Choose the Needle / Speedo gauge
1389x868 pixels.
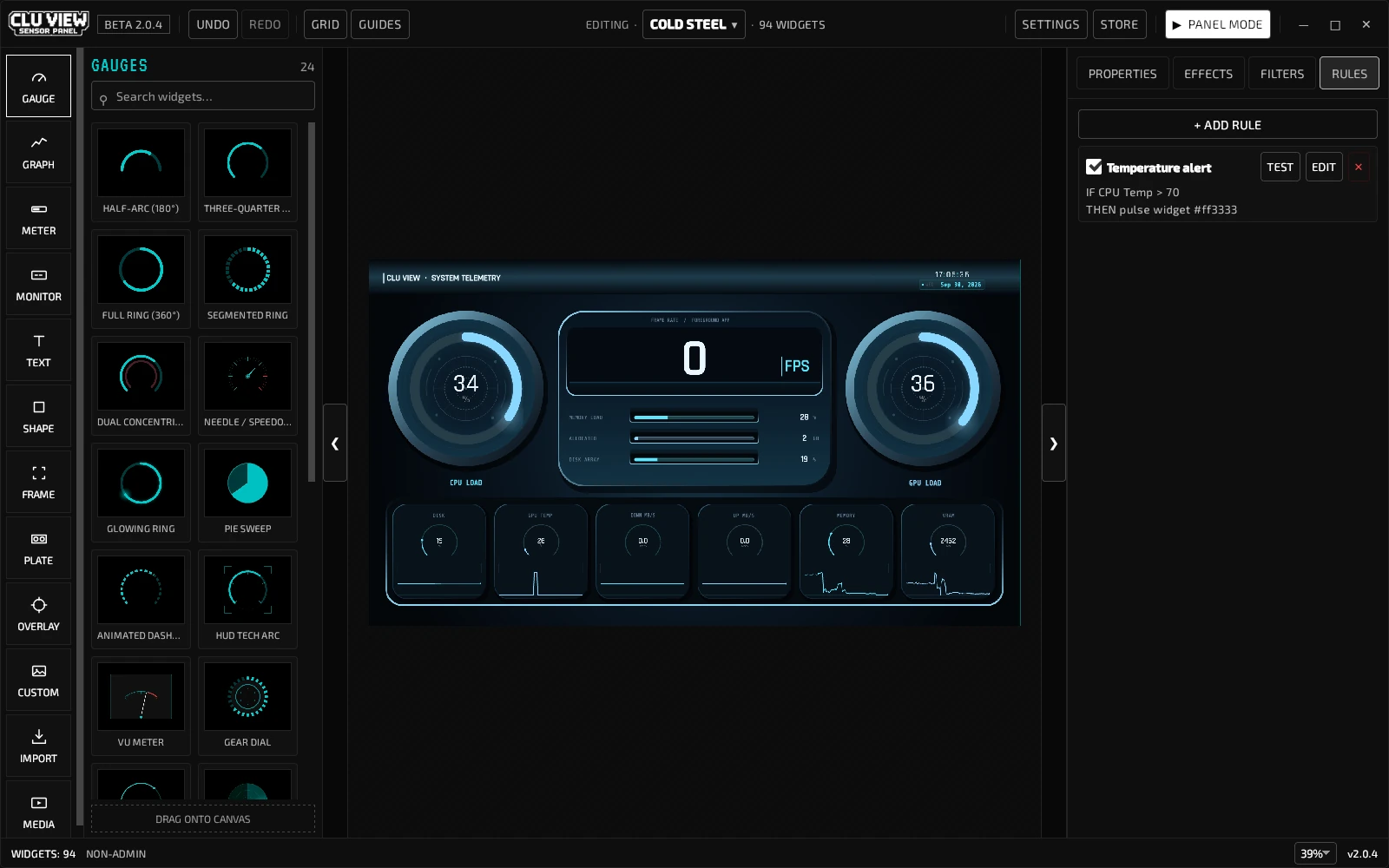coord(247,385)
